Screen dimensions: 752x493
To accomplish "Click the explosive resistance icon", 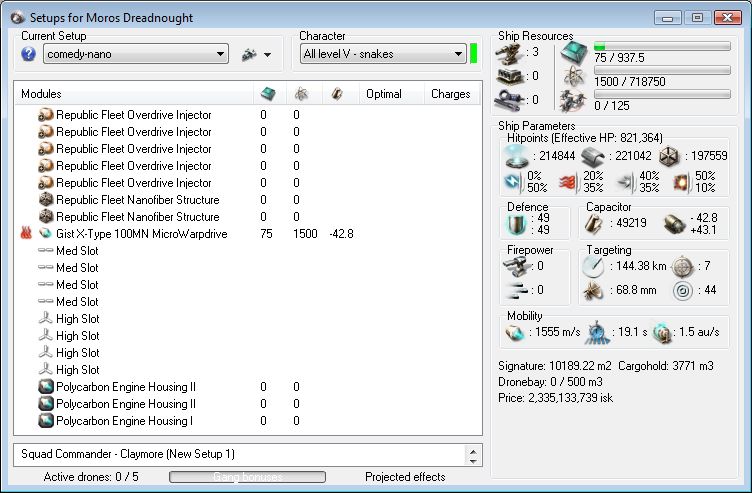I will pos(681,182).
